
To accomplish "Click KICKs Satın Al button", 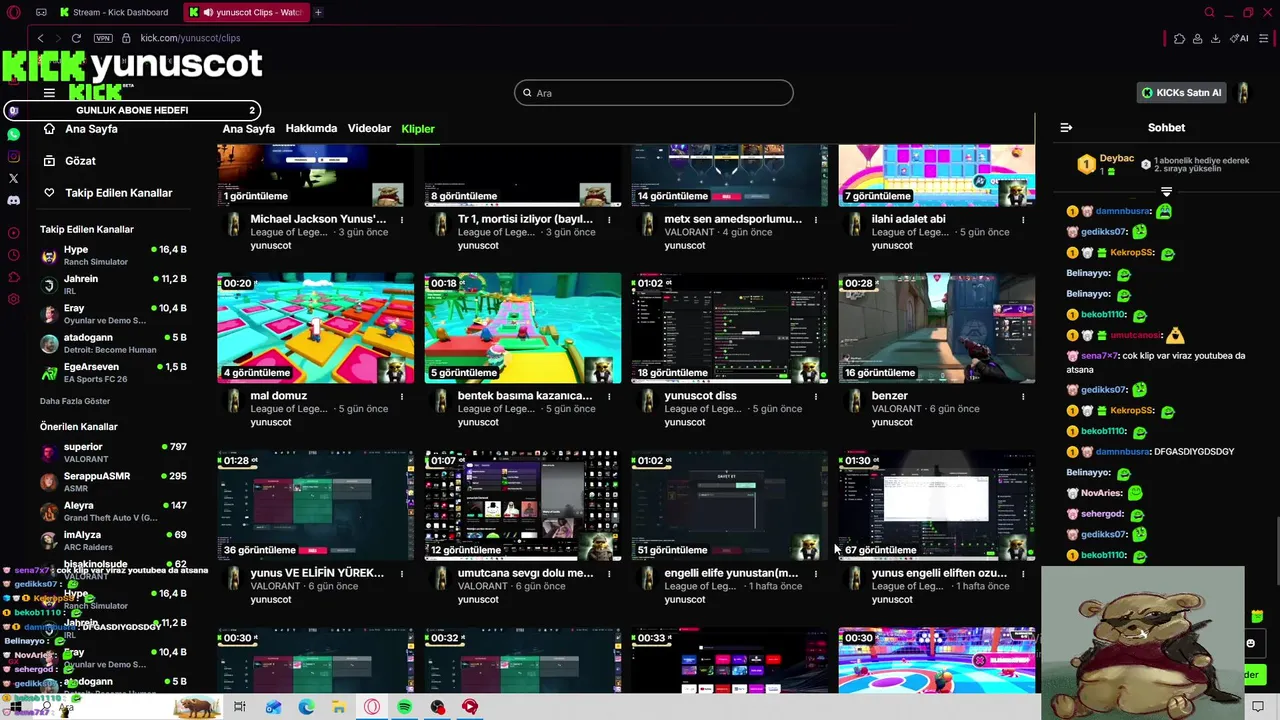I will [1182, 93].
